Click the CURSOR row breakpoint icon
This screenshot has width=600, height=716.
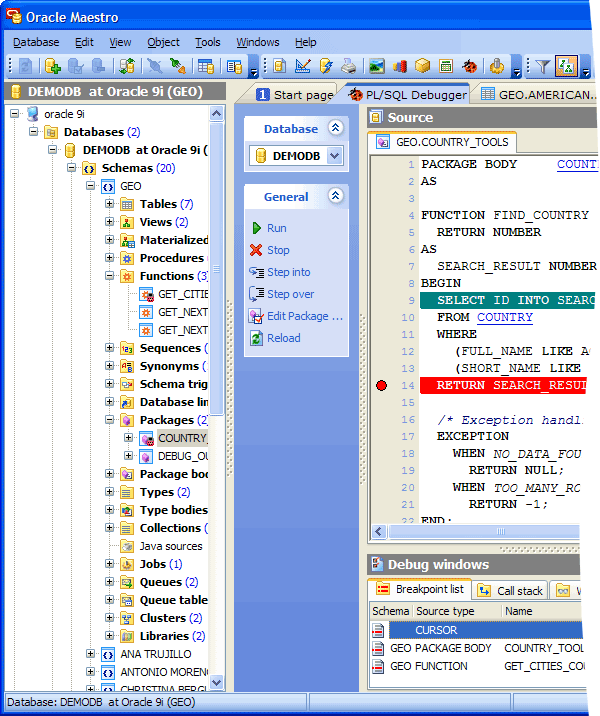click(378, 630)
